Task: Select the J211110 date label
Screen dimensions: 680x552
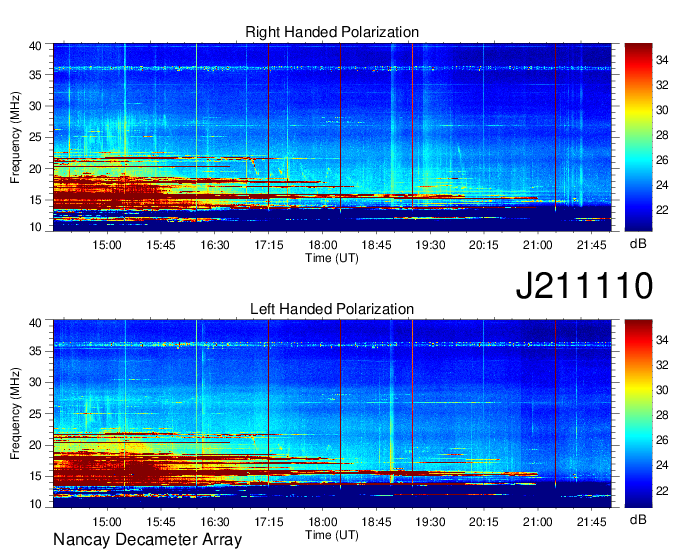Action: [x=584, y=286]
